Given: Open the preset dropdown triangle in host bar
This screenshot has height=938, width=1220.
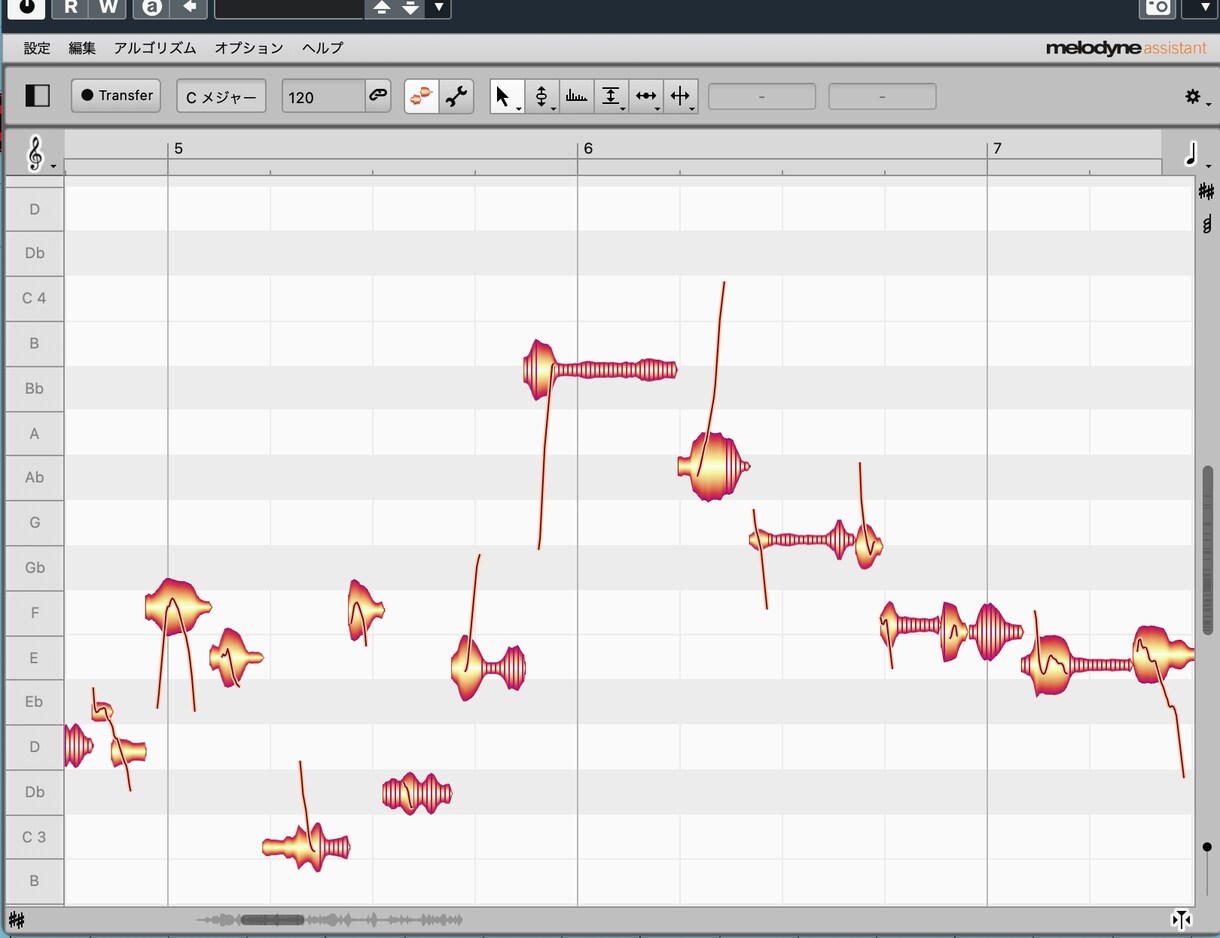Looking at the screenshot, I should pos(439,8).
